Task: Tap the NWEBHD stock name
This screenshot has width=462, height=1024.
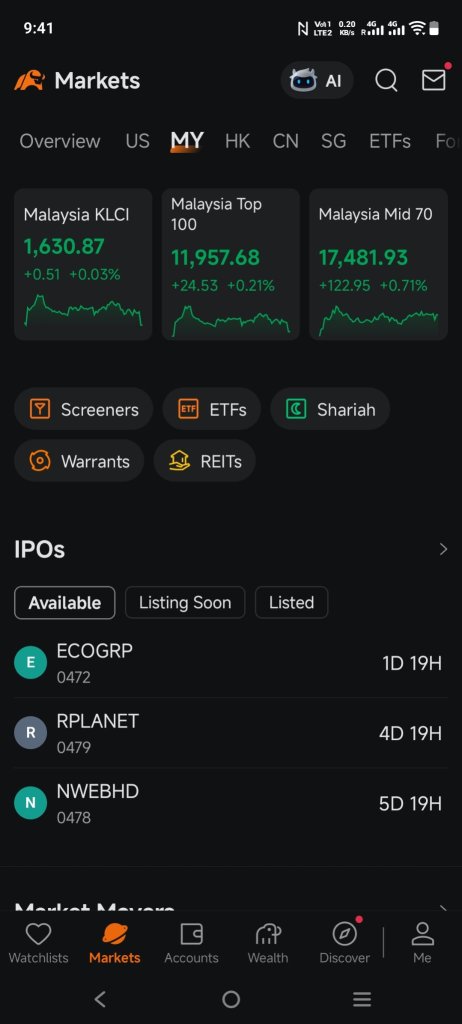Action: coord(98,791)
